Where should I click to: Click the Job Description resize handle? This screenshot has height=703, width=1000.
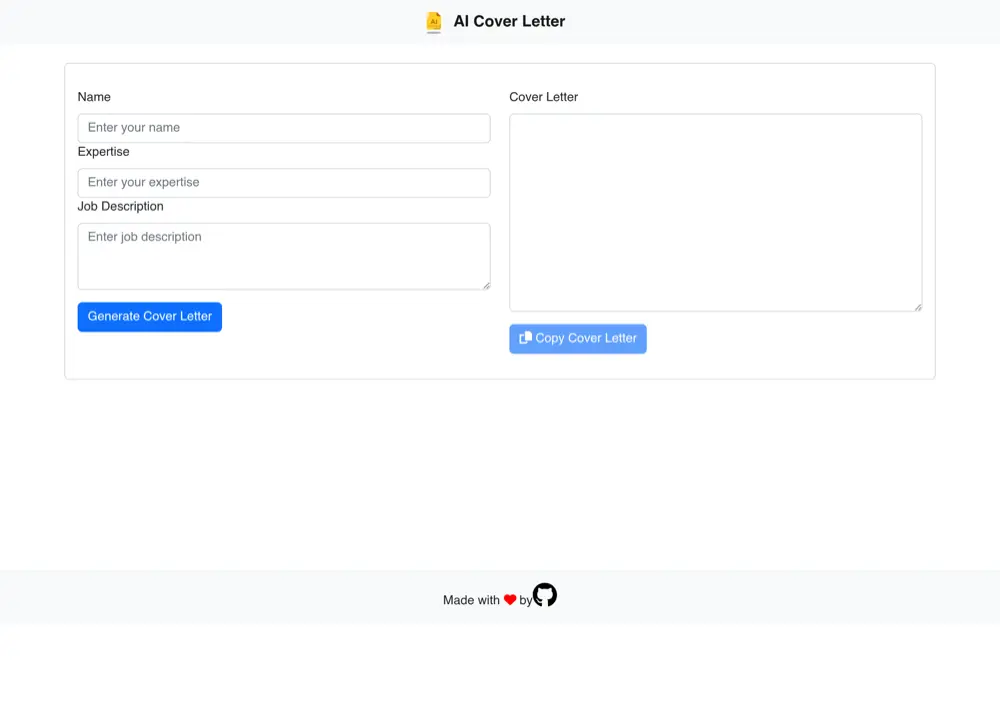[487, 286]
